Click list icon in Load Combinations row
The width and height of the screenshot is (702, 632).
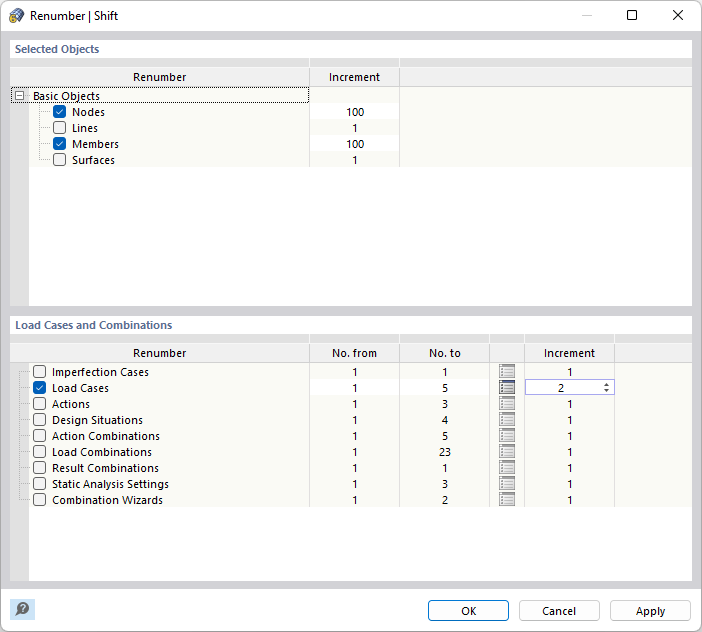(507, 452)
